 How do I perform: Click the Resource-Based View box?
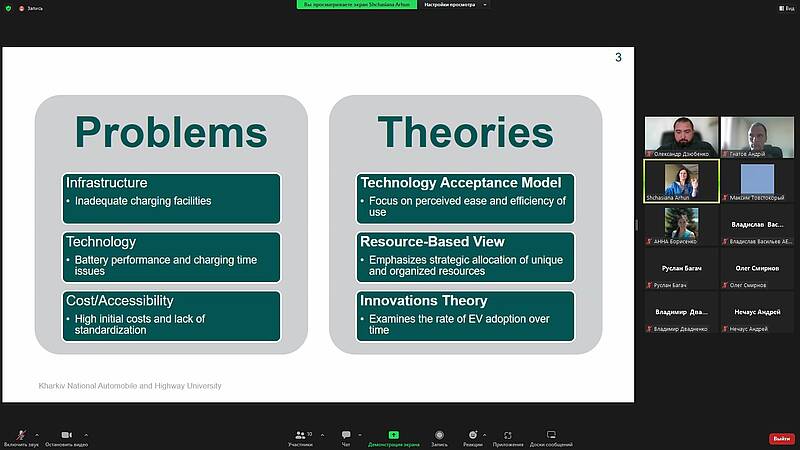(x=465, y=257)
